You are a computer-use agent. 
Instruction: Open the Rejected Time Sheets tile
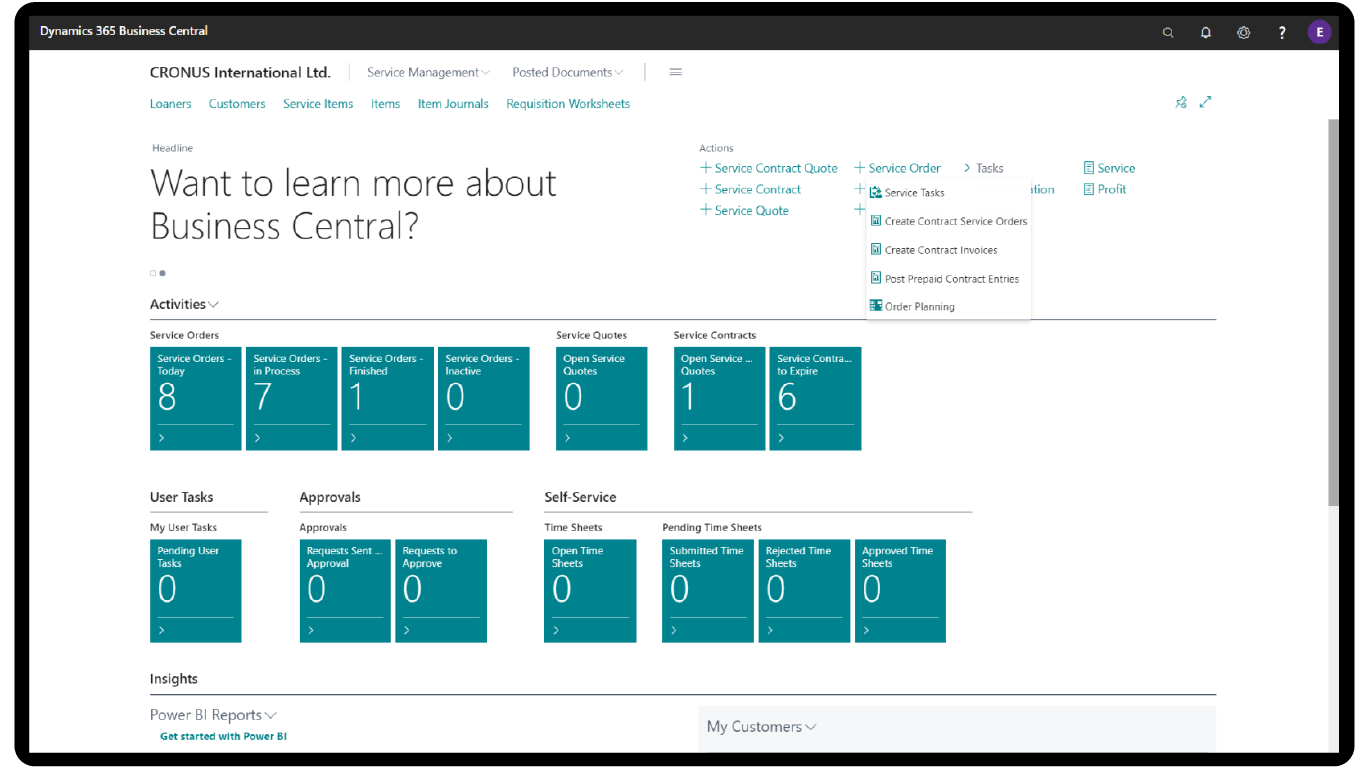coord(804,591)
